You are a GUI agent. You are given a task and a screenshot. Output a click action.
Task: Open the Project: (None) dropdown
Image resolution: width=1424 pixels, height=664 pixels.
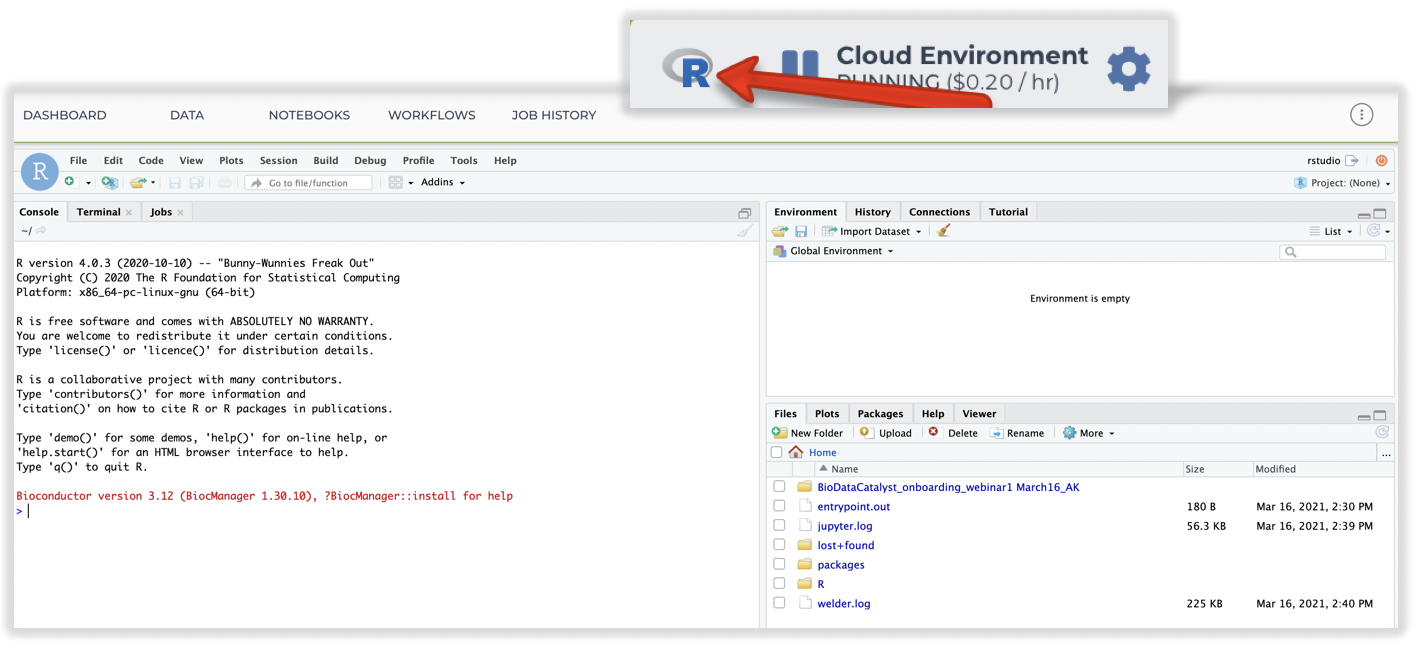1342,183
